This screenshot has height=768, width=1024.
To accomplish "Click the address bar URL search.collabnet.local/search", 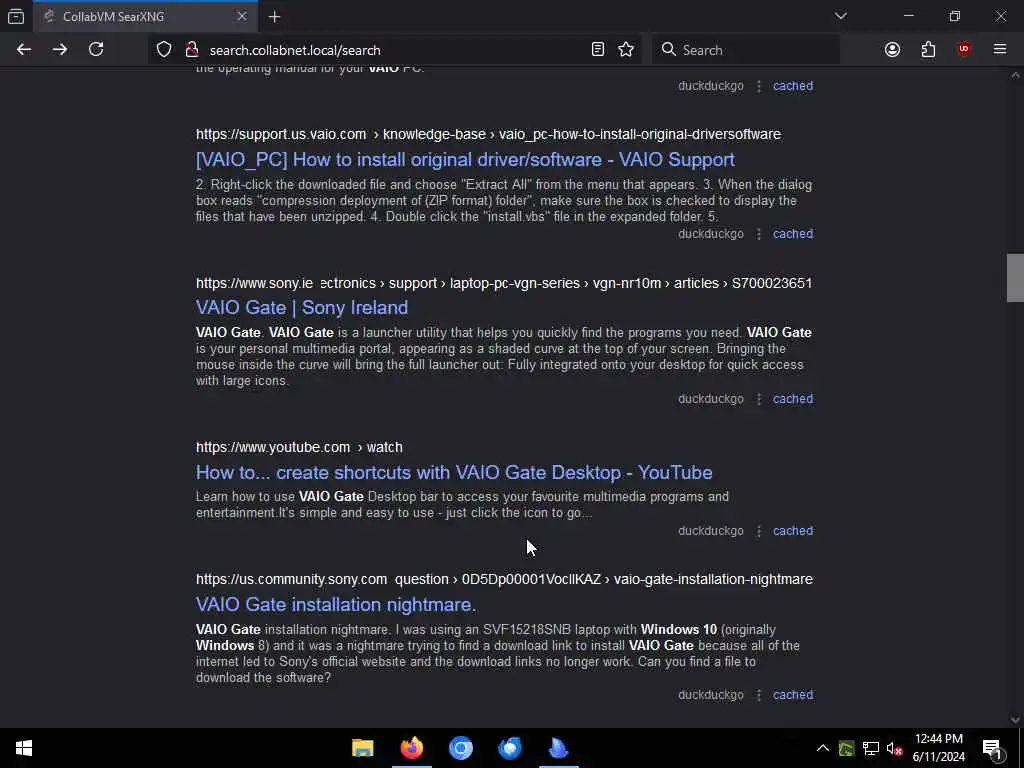I will [295, 50].
